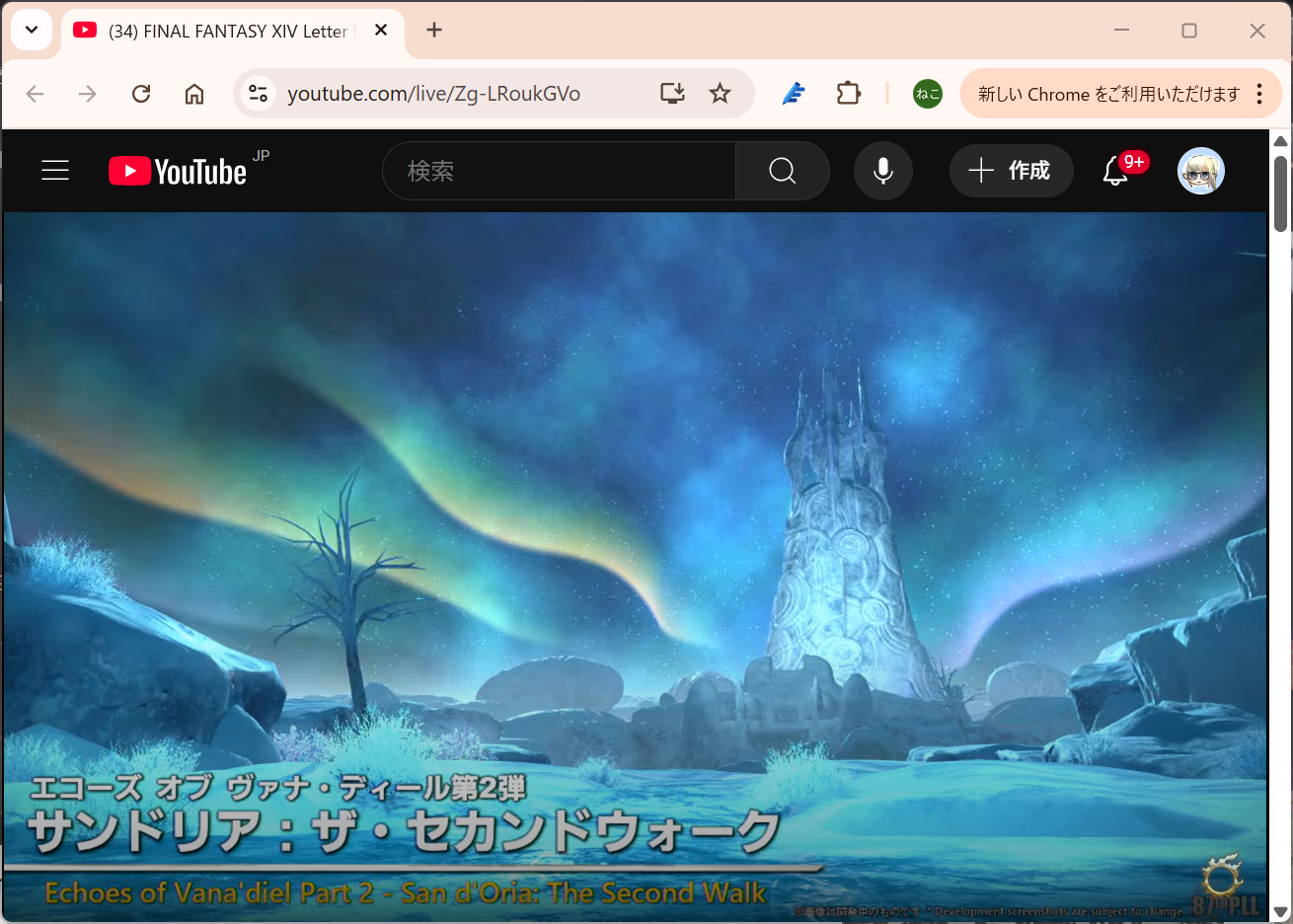The image size is (1293, 924).
Task: Open Chrome three-dot menu
Action: click(1259, 94)
